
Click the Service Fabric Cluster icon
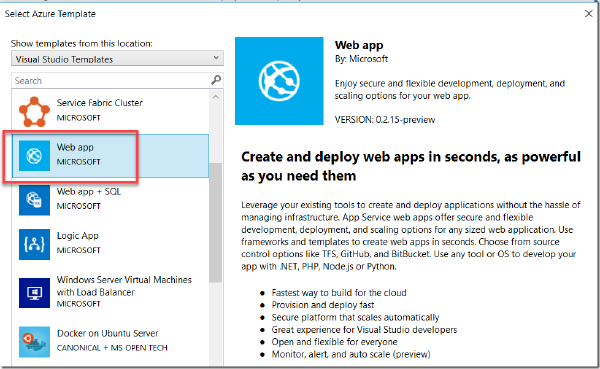click(34, 112)
